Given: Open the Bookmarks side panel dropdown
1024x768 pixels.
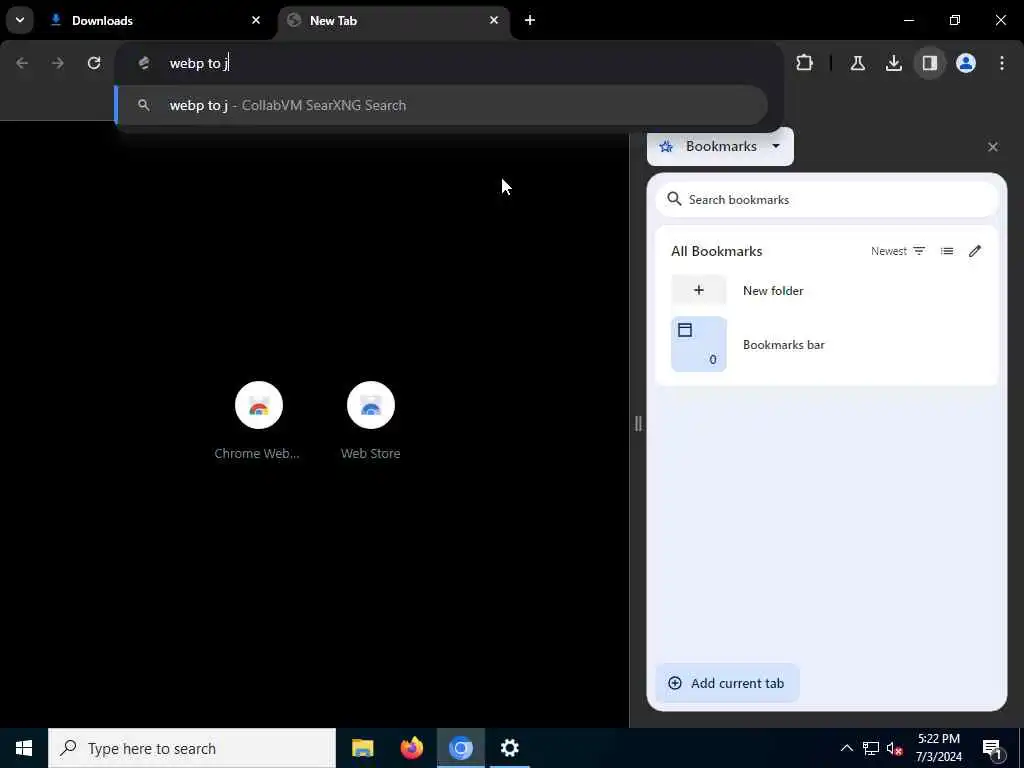Looking at the screenshot, I should click(720, 146).
